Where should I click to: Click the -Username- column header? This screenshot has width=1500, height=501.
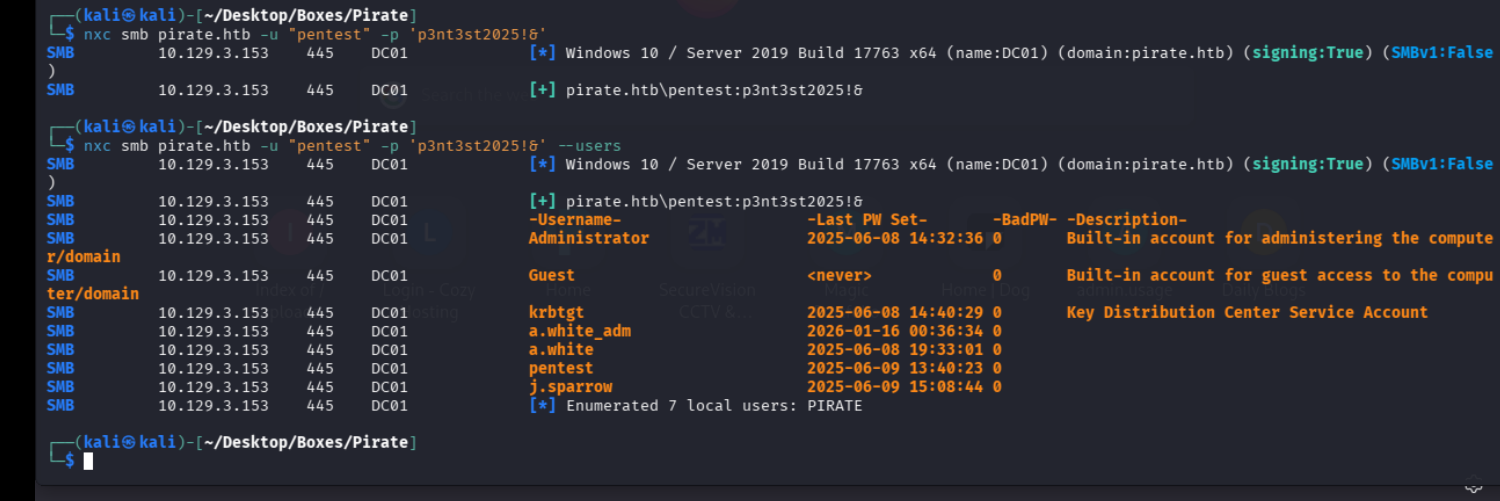pyautogui.click(x=575, y=220)
